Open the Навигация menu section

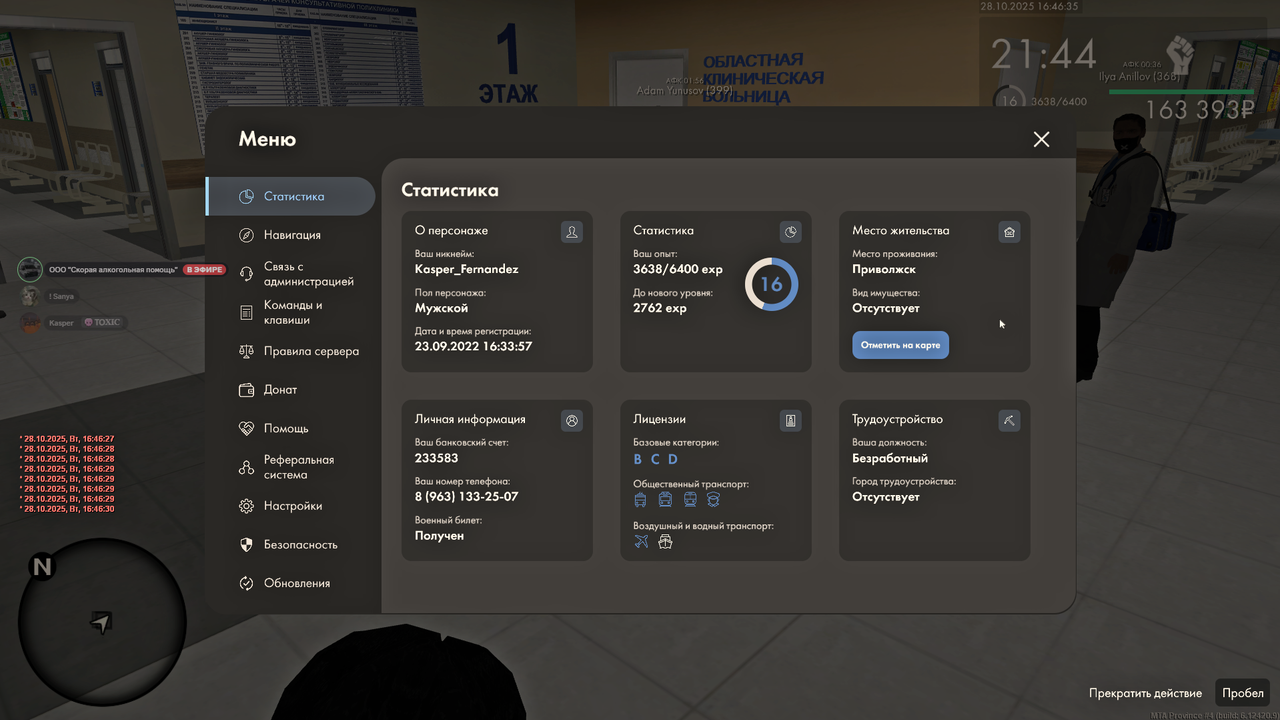point(291,235)
